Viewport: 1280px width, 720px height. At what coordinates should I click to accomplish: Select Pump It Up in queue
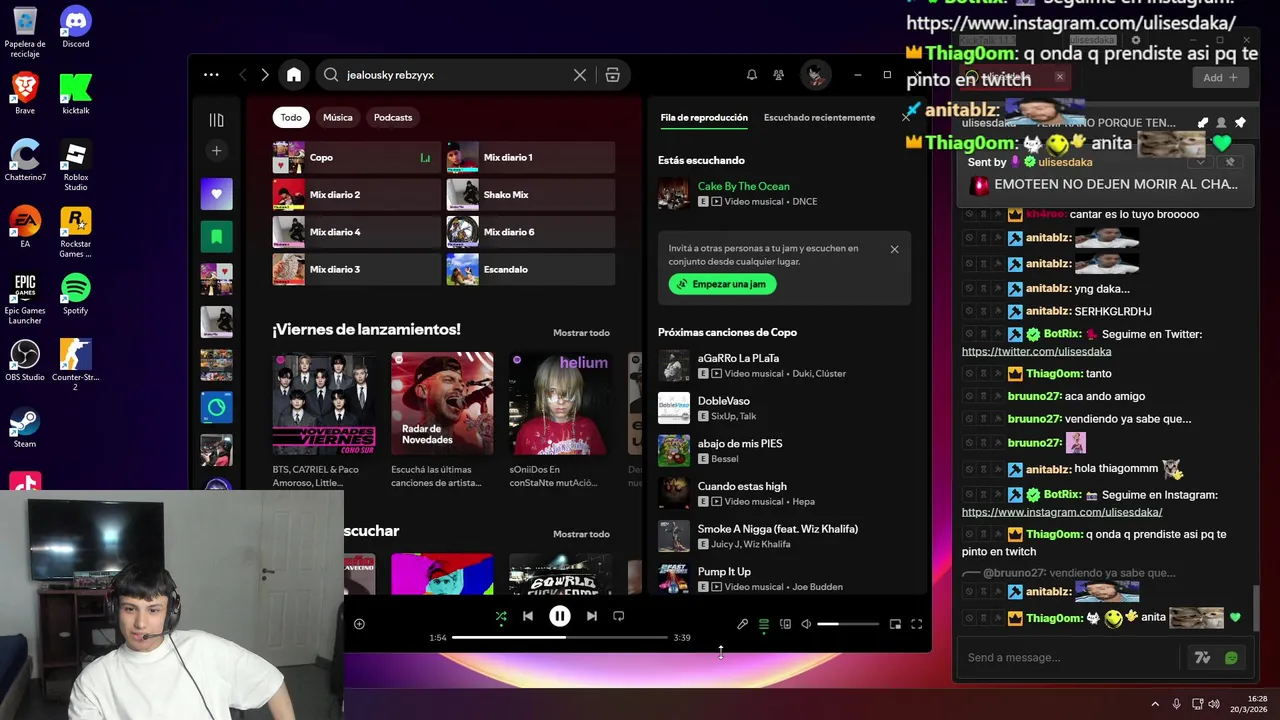coord(783,579)
